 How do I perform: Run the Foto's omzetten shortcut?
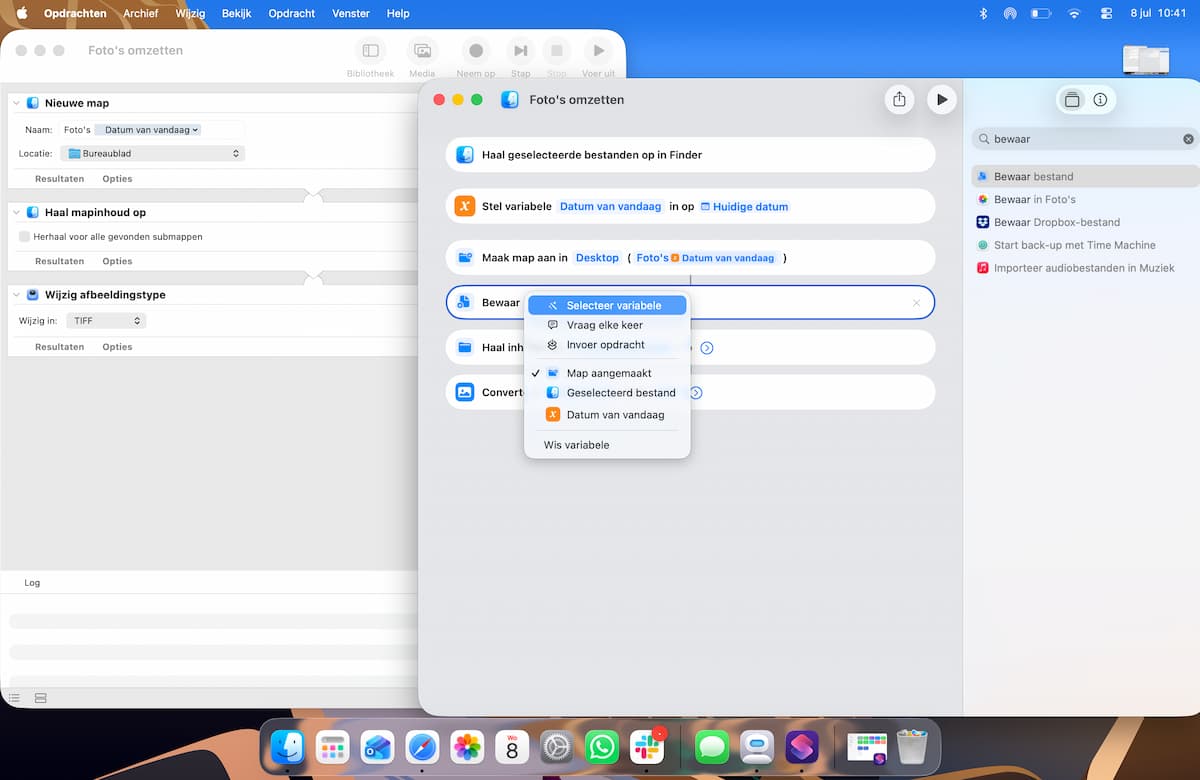941,99
